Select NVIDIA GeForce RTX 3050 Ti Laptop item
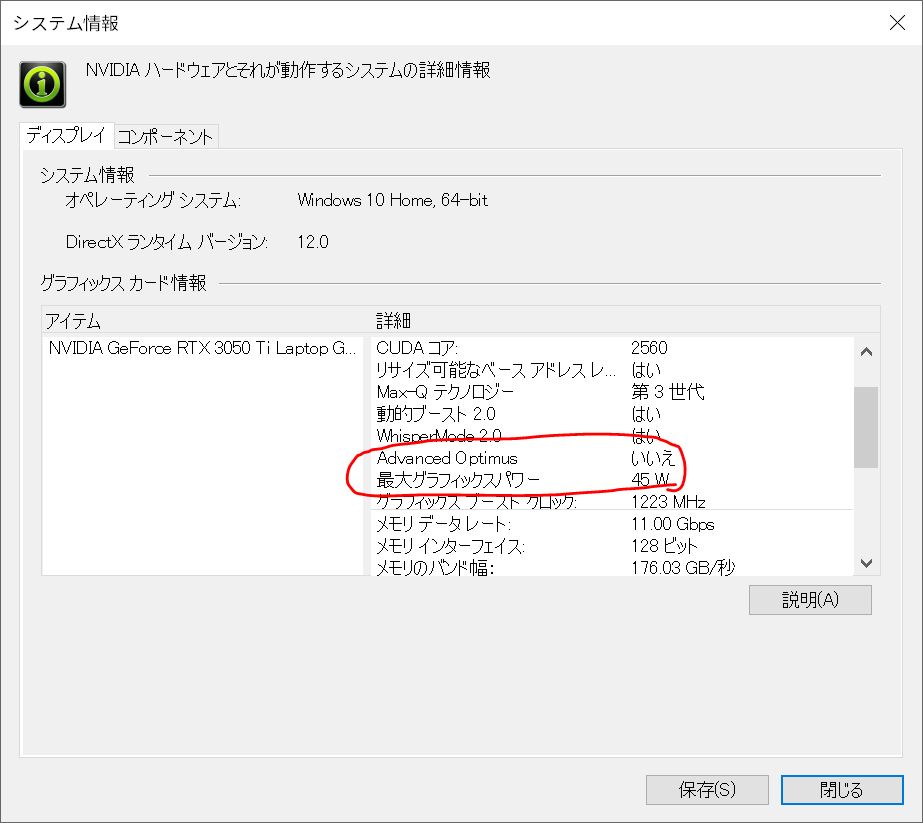Screen dimensions: 923x823 [202, 348]
